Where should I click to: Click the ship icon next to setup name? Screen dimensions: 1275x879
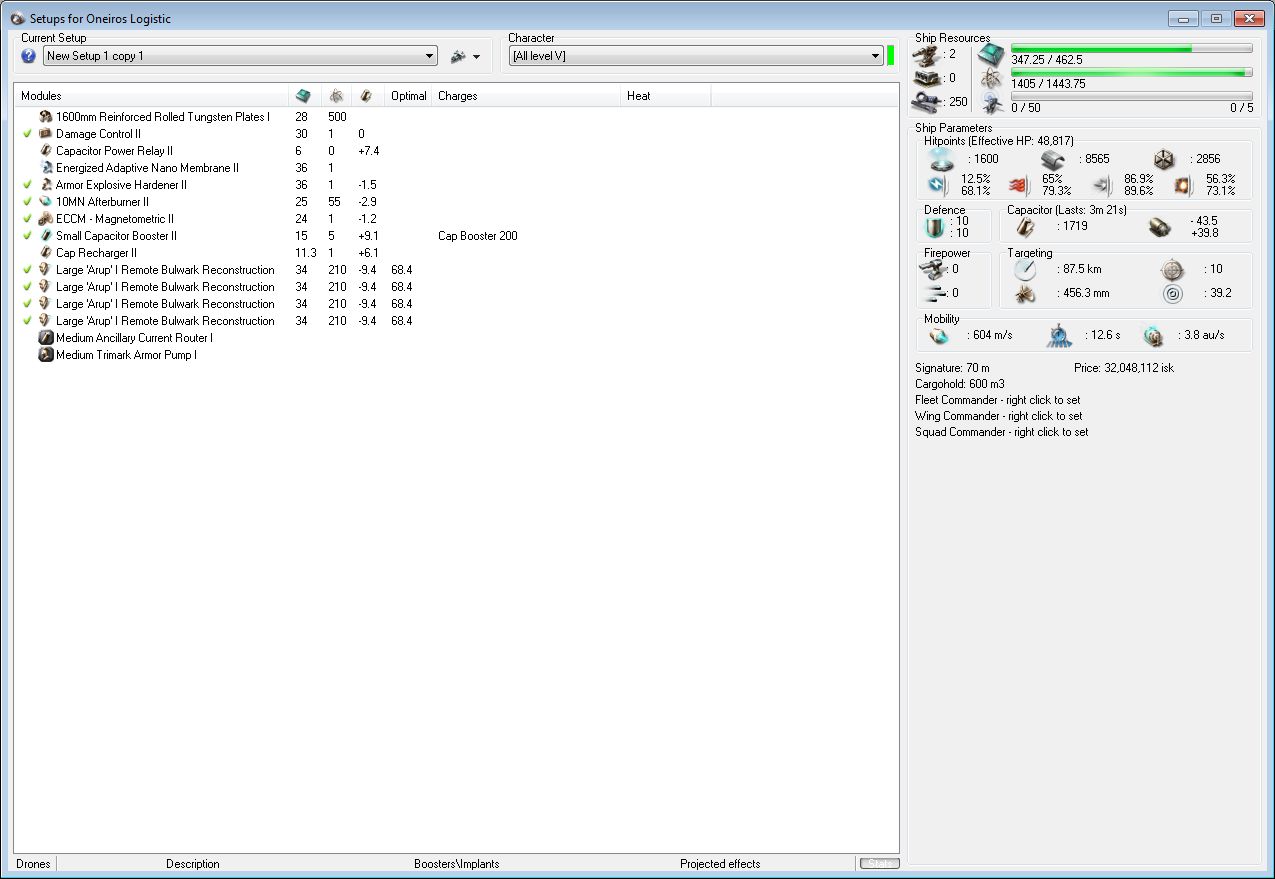[x=458, y=56]
